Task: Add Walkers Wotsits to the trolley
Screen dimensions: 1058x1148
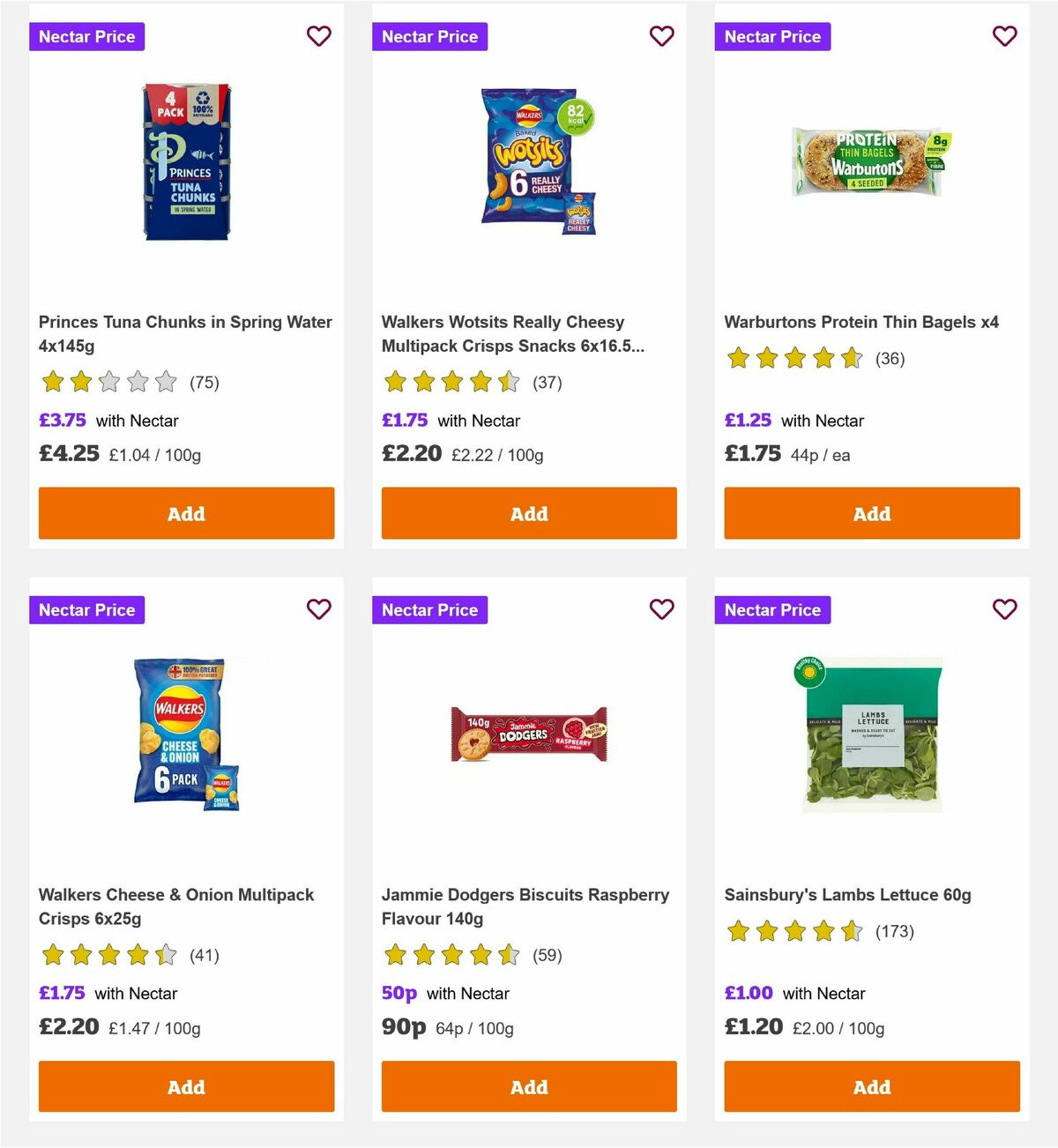Action: [x=528, y=513]
